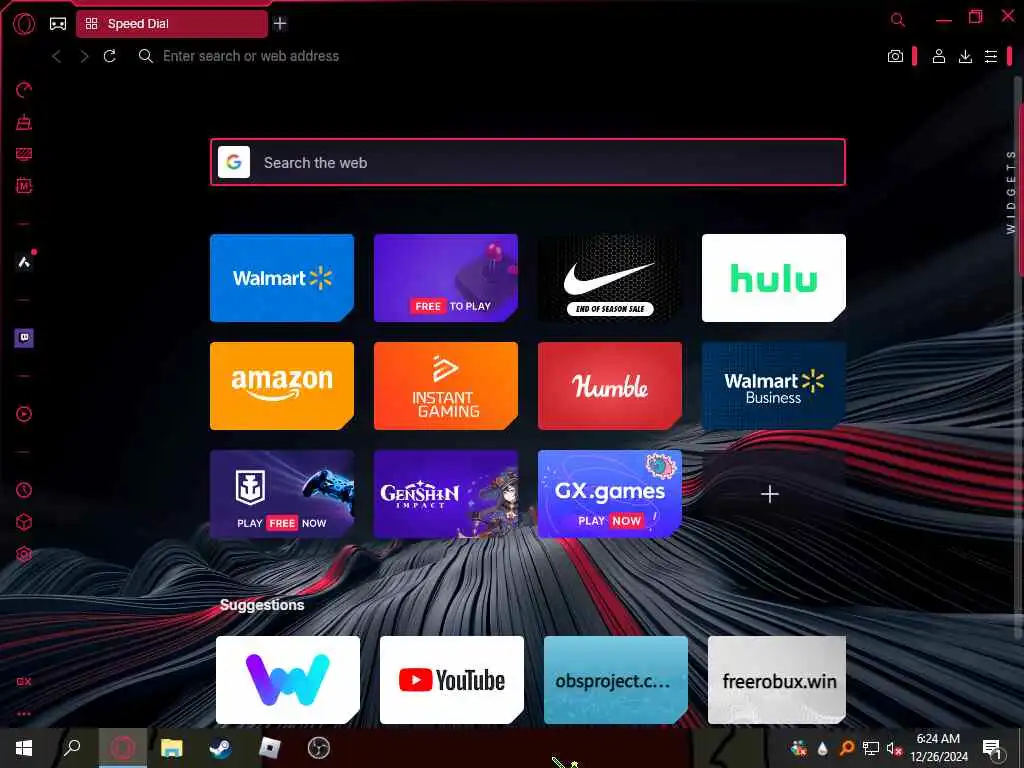Image resolution: width=1024 pixels, height=768 pixels.
Task: Open the GX.games Play Now tile
Action: (x=610, y=494)
